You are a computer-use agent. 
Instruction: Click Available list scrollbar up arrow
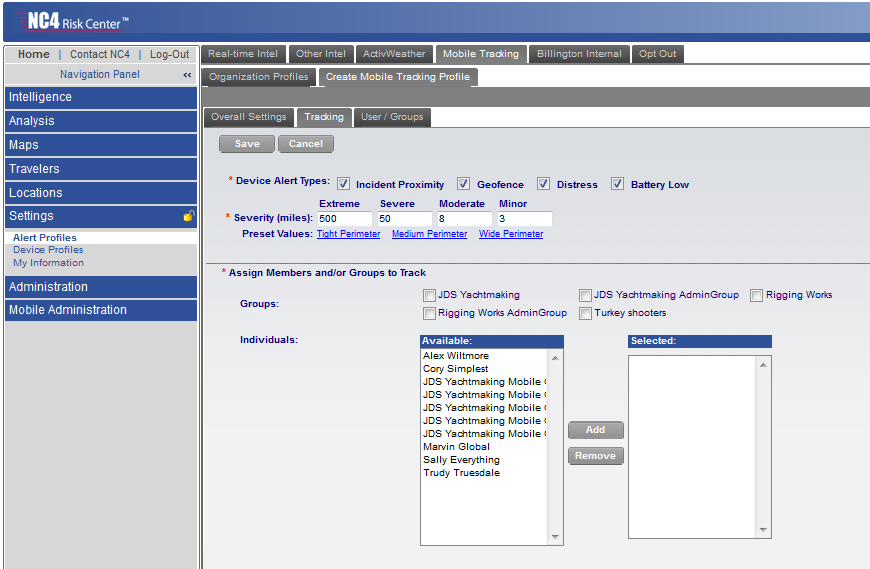tap(555, 358)
